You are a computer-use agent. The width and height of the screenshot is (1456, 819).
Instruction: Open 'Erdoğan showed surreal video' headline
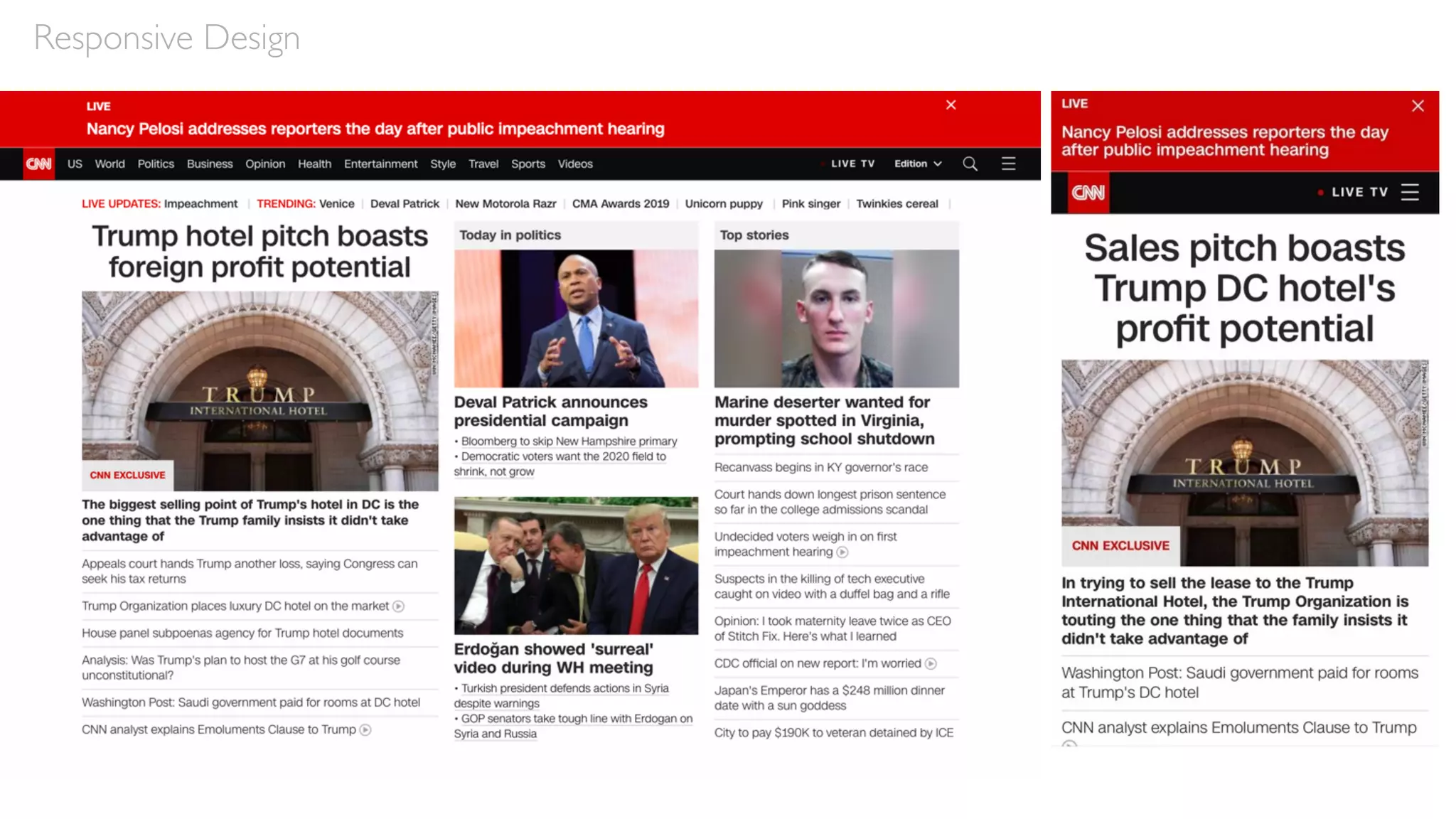coord(554,658)
